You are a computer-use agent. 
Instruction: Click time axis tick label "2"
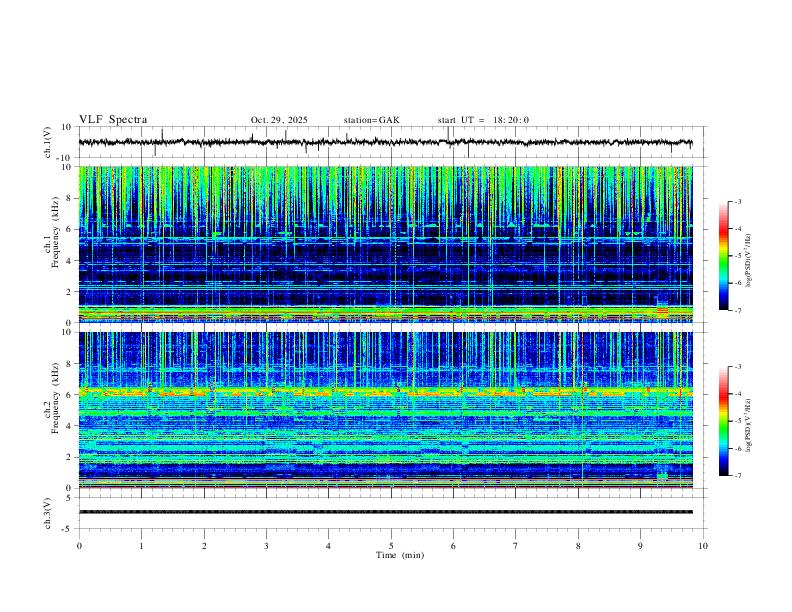point(204,546)
